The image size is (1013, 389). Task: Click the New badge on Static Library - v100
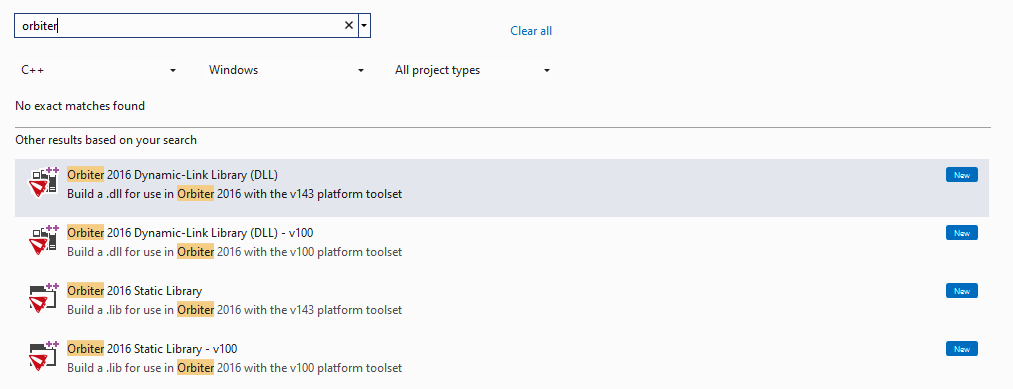pos(962,350)
